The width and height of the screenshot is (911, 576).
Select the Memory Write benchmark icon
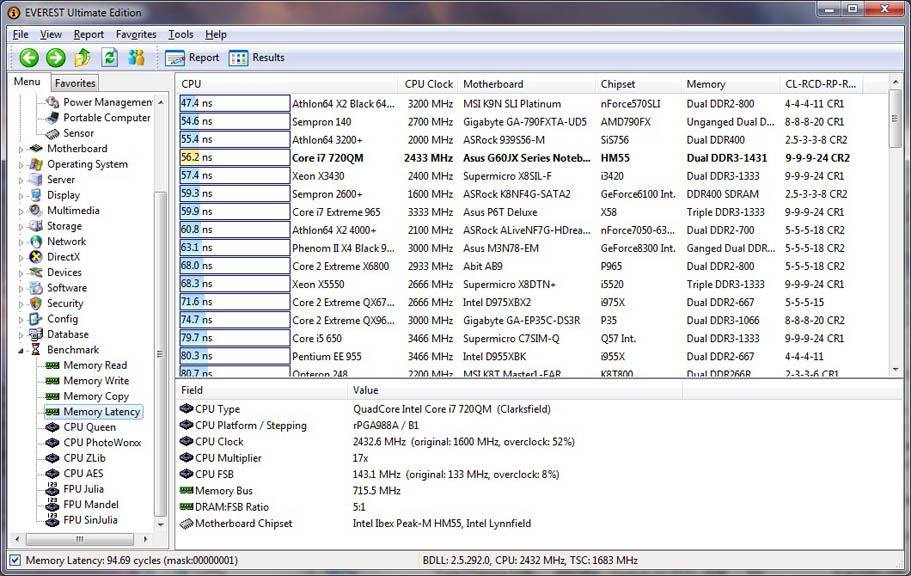(x=52, y=381)
